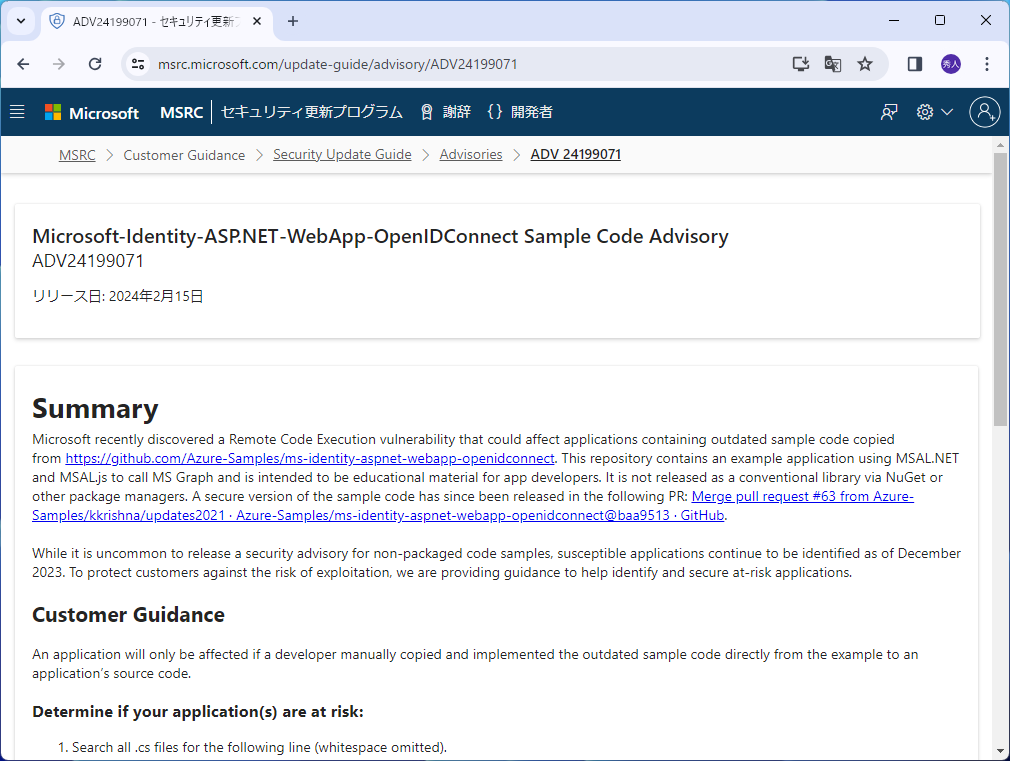1010x761 pixels.
Task: Focus the address bar URL field
Action: tap(338, 64)
